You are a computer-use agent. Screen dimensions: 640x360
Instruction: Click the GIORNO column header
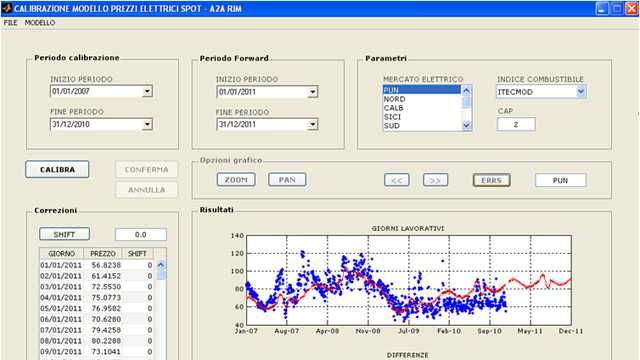point(62,253)
